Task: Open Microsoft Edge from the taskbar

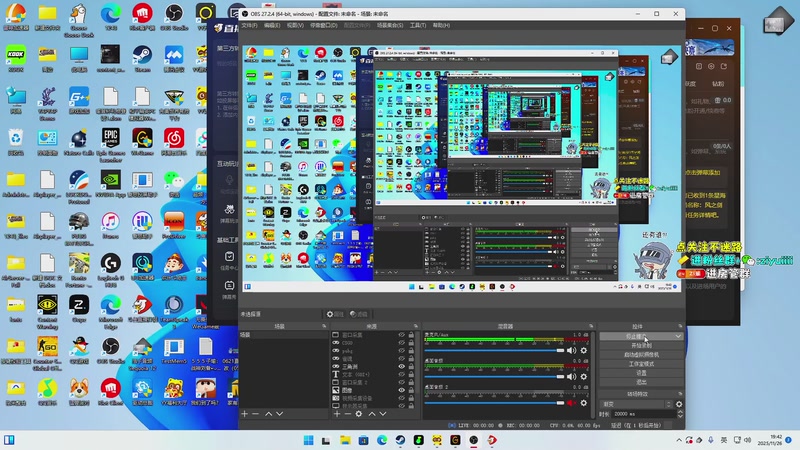Action: coord(382,440)
